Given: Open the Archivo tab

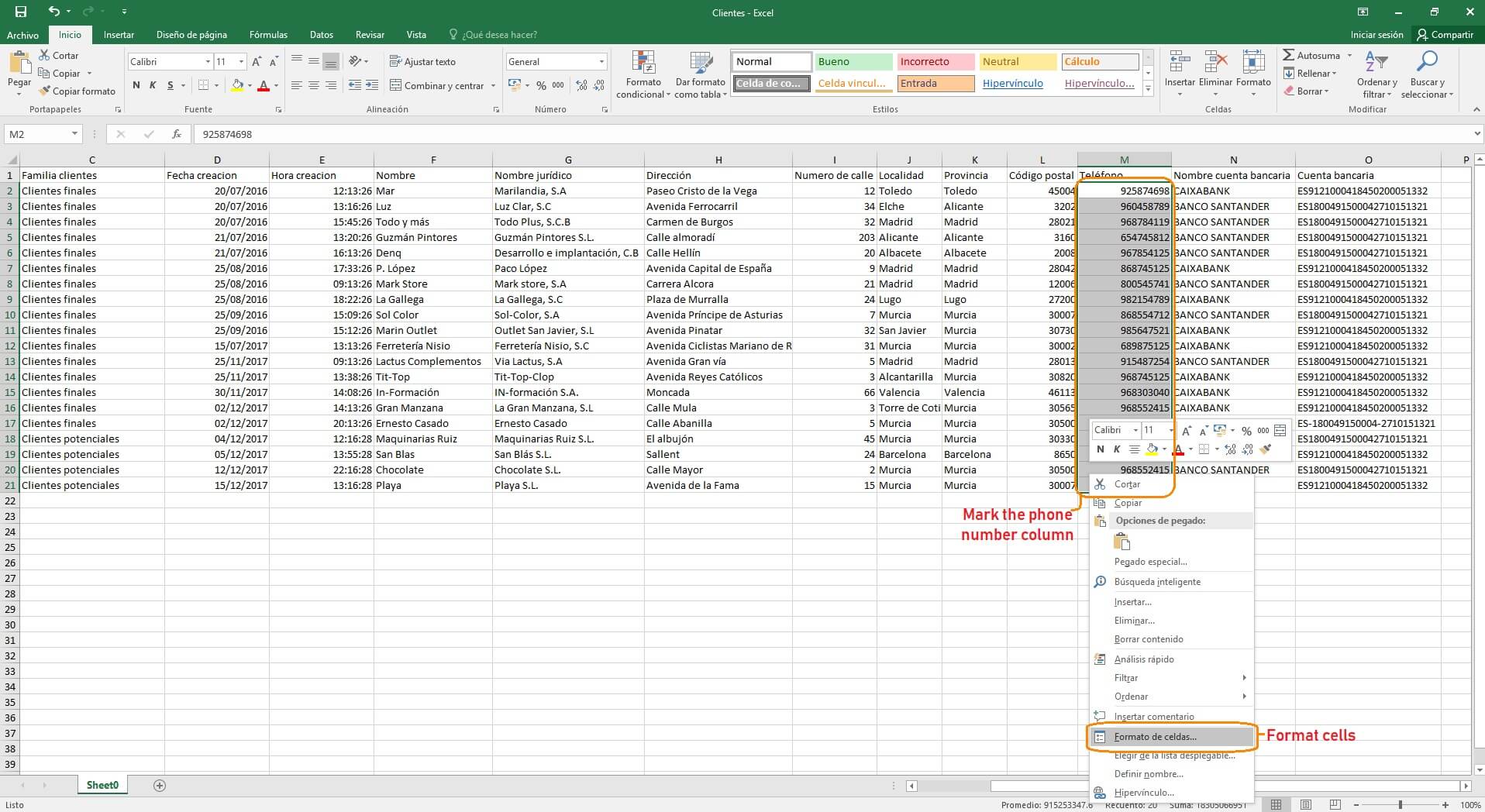Looking at the screenshot, I should click(x=22, y=35).
